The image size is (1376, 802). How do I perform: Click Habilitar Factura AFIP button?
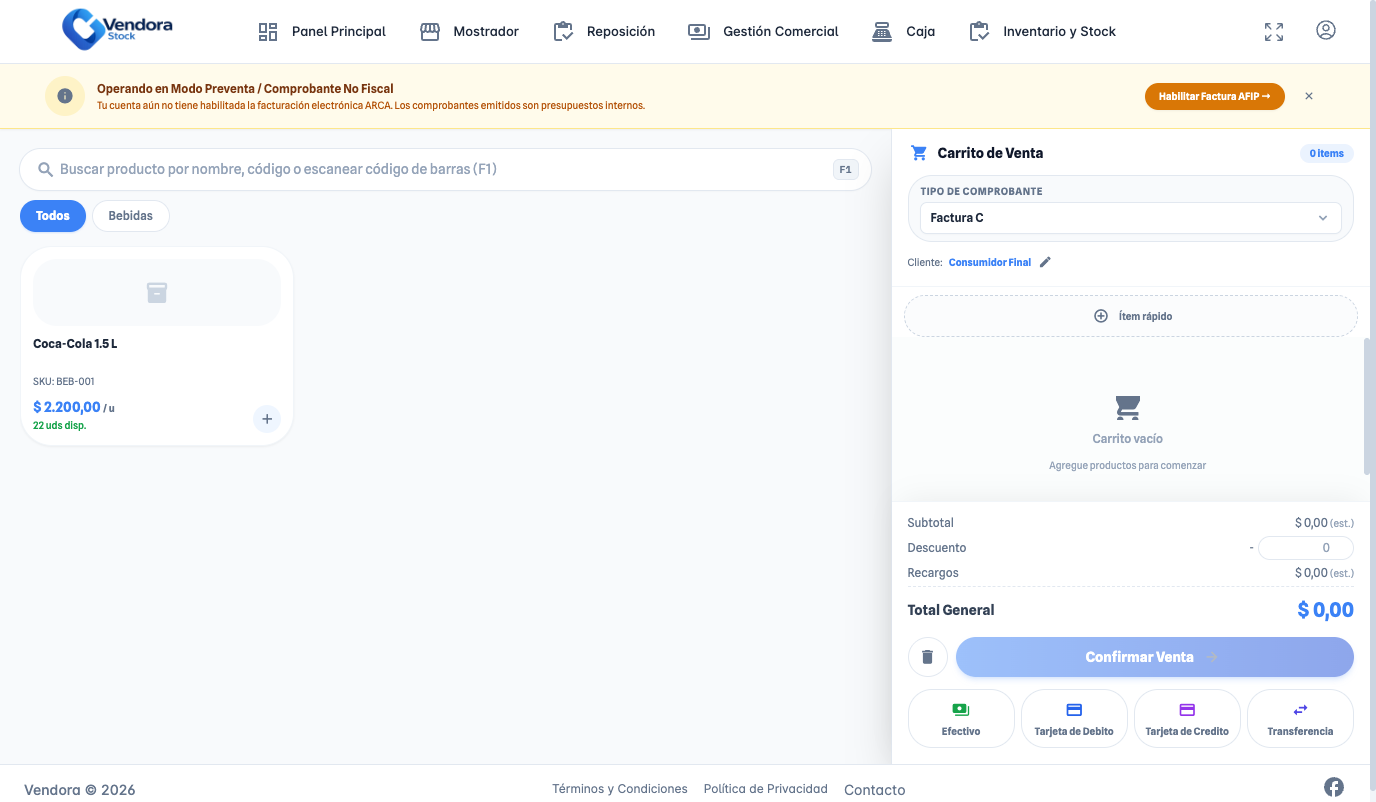[x=1215, y=96]
